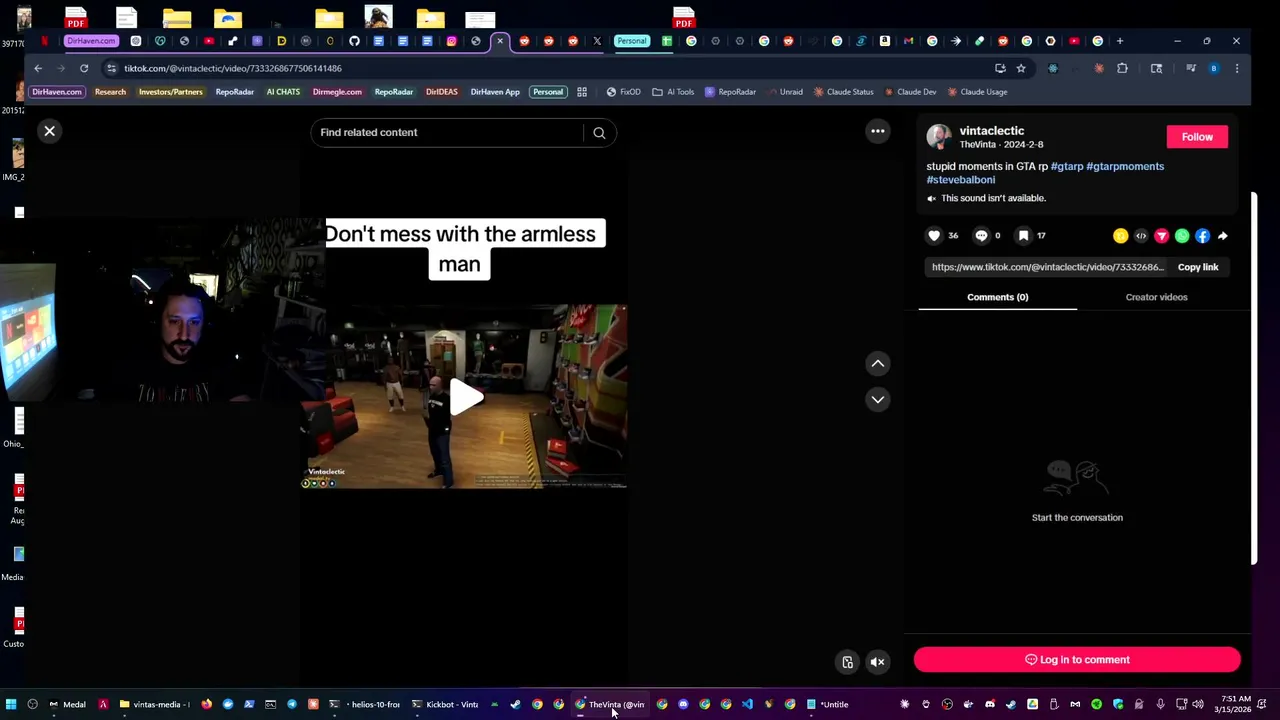Open the three-dot more options menu
The width and height of the screenshot is (1280, 720).
pyautogui.click(x=877, y=131)
